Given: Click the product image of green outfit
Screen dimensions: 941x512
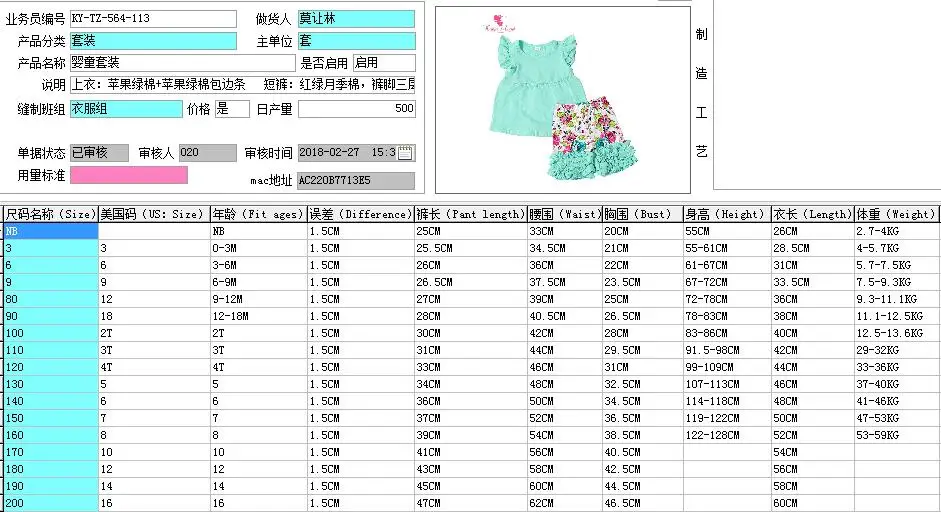Looking at the screenshot, I should click(x=562, y=100).
